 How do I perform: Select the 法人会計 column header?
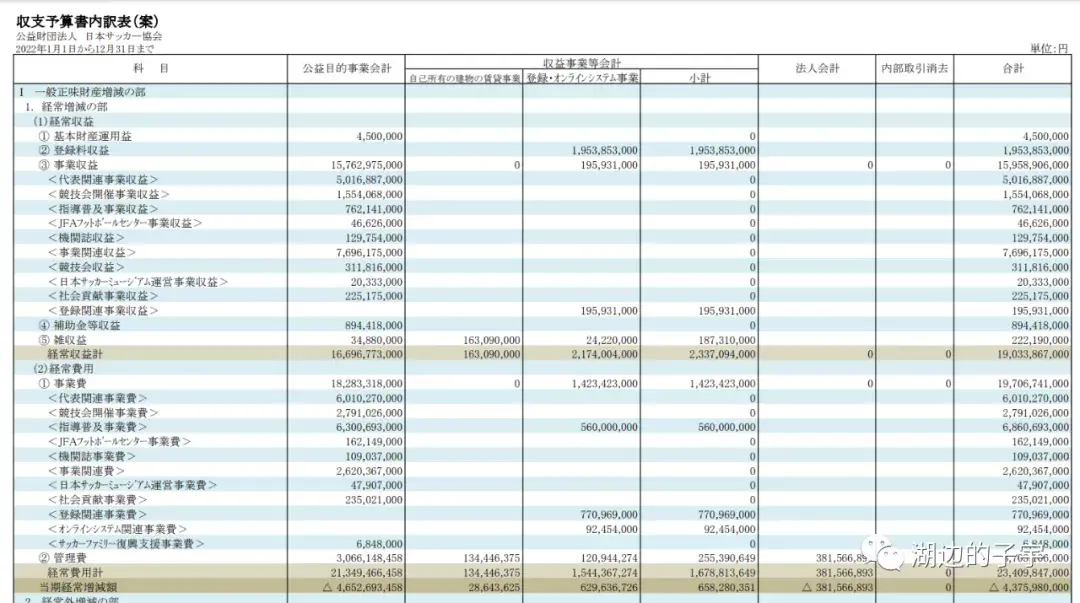pos(816,68)
